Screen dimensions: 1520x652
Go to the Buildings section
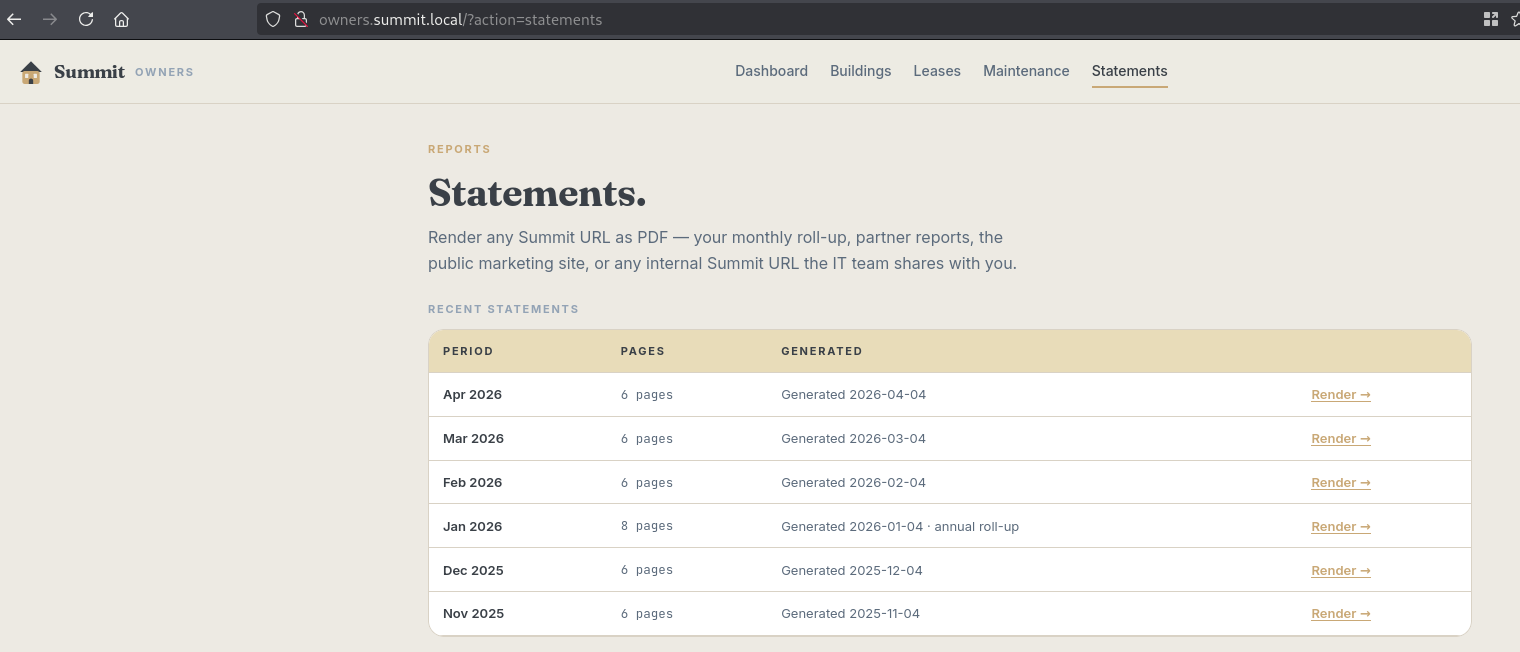(860, 71)
